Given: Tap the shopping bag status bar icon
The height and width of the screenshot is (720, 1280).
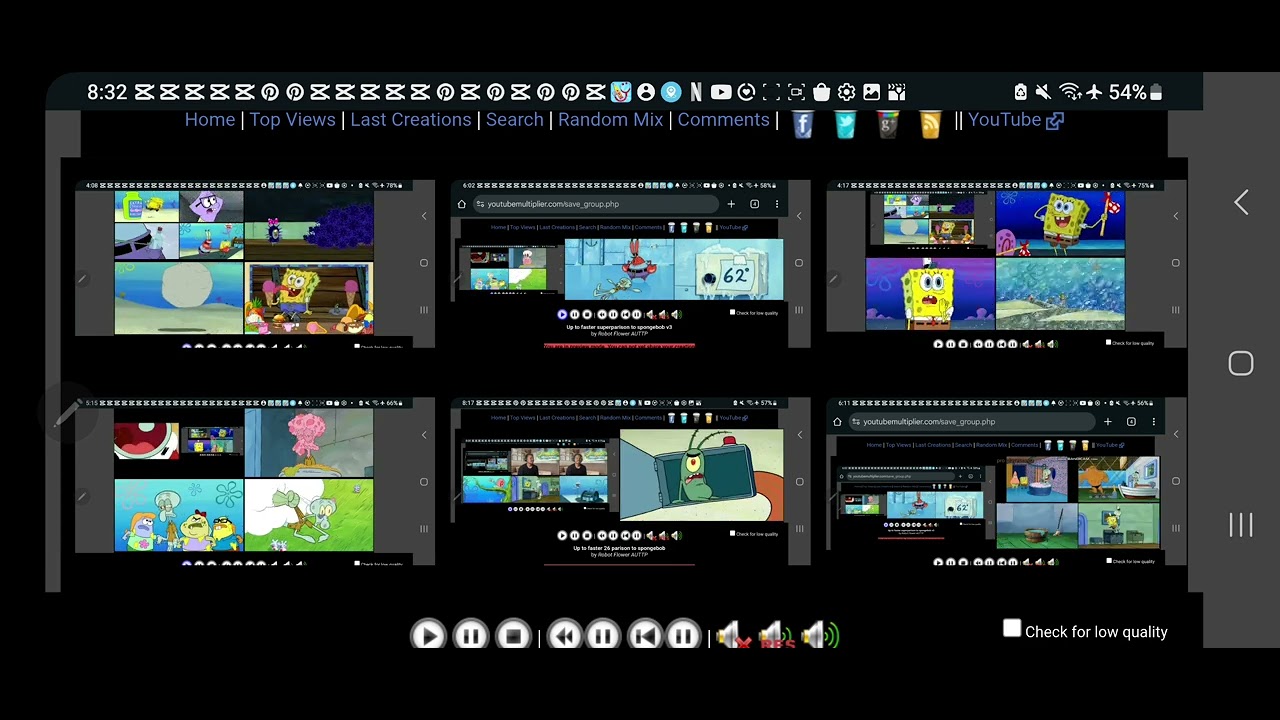Looking at the screenshot, I should click(x=821, y=92).
